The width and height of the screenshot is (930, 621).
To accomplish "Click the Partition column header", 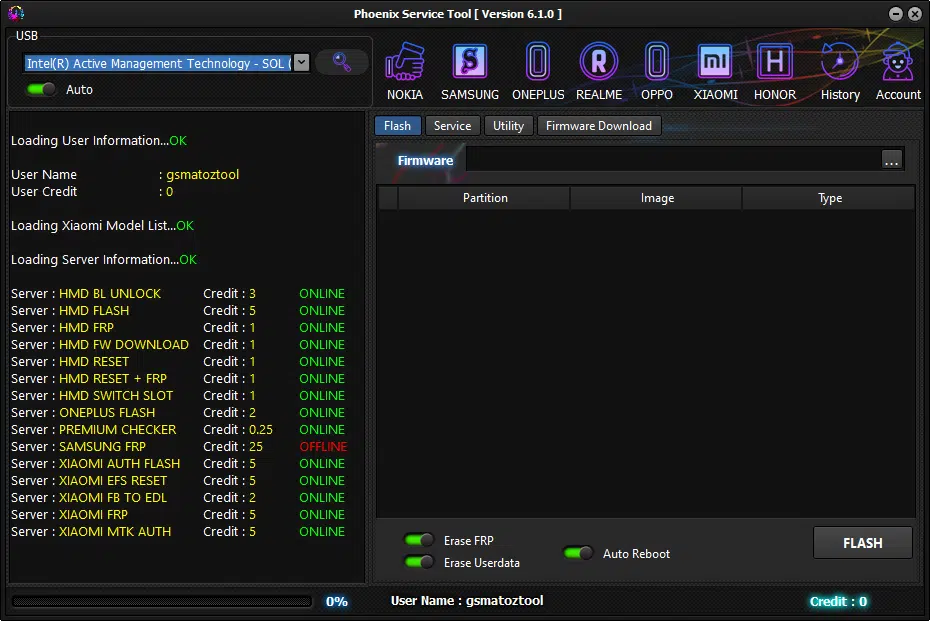I will [x=484, y=198].
